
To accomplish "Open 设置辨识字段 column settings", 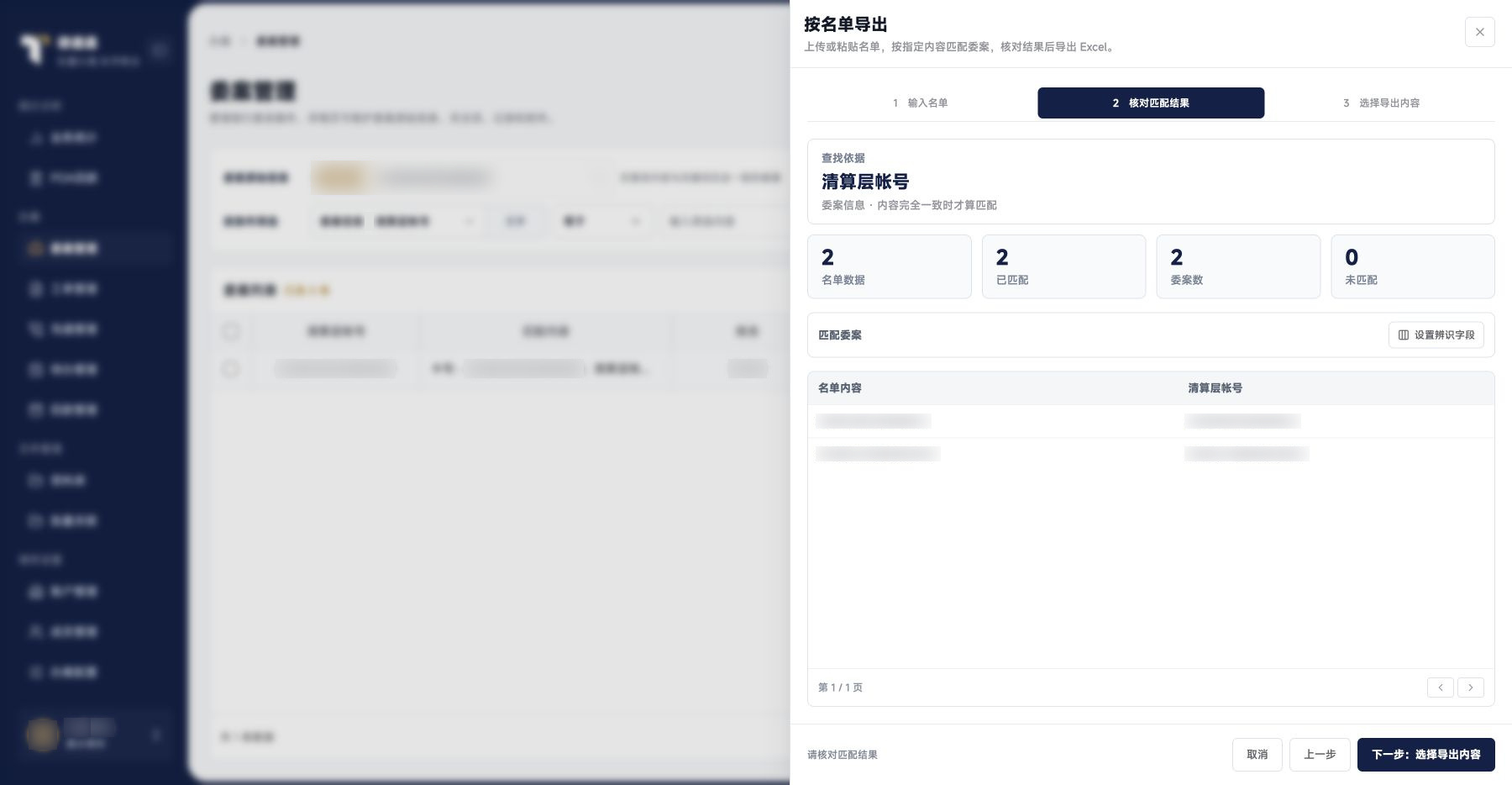I will click(1436, 335).
